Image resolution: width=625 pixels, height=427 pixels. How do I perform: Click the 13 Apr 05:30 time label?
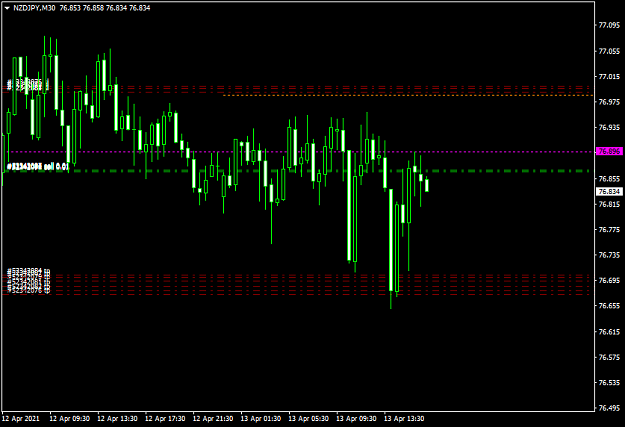309,419
